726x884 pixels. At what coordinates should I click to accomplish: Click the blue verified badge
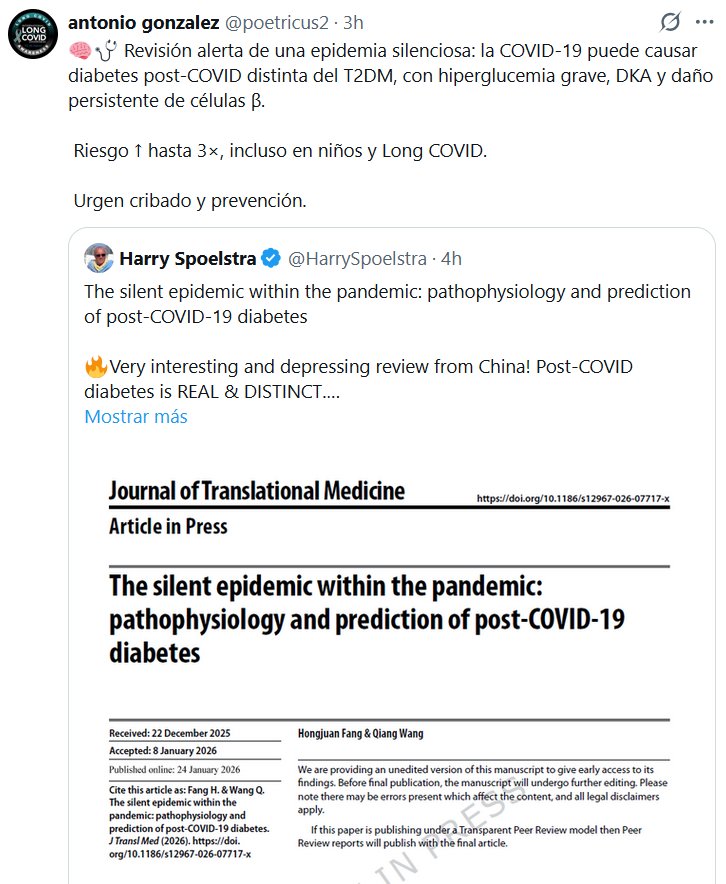(x=271, y=259)
